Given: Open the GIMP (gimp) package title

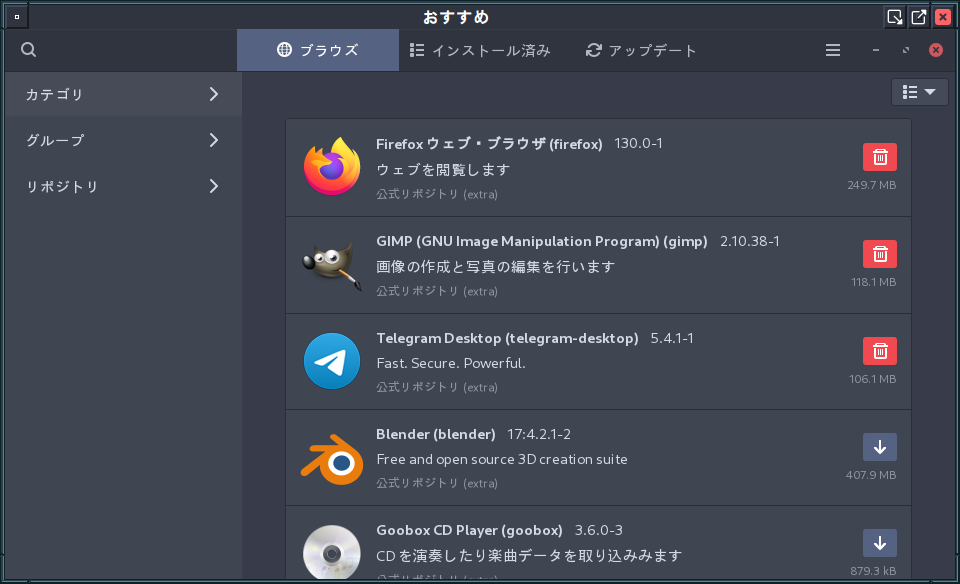Looking at the screenshot, I should coord(542,241).
